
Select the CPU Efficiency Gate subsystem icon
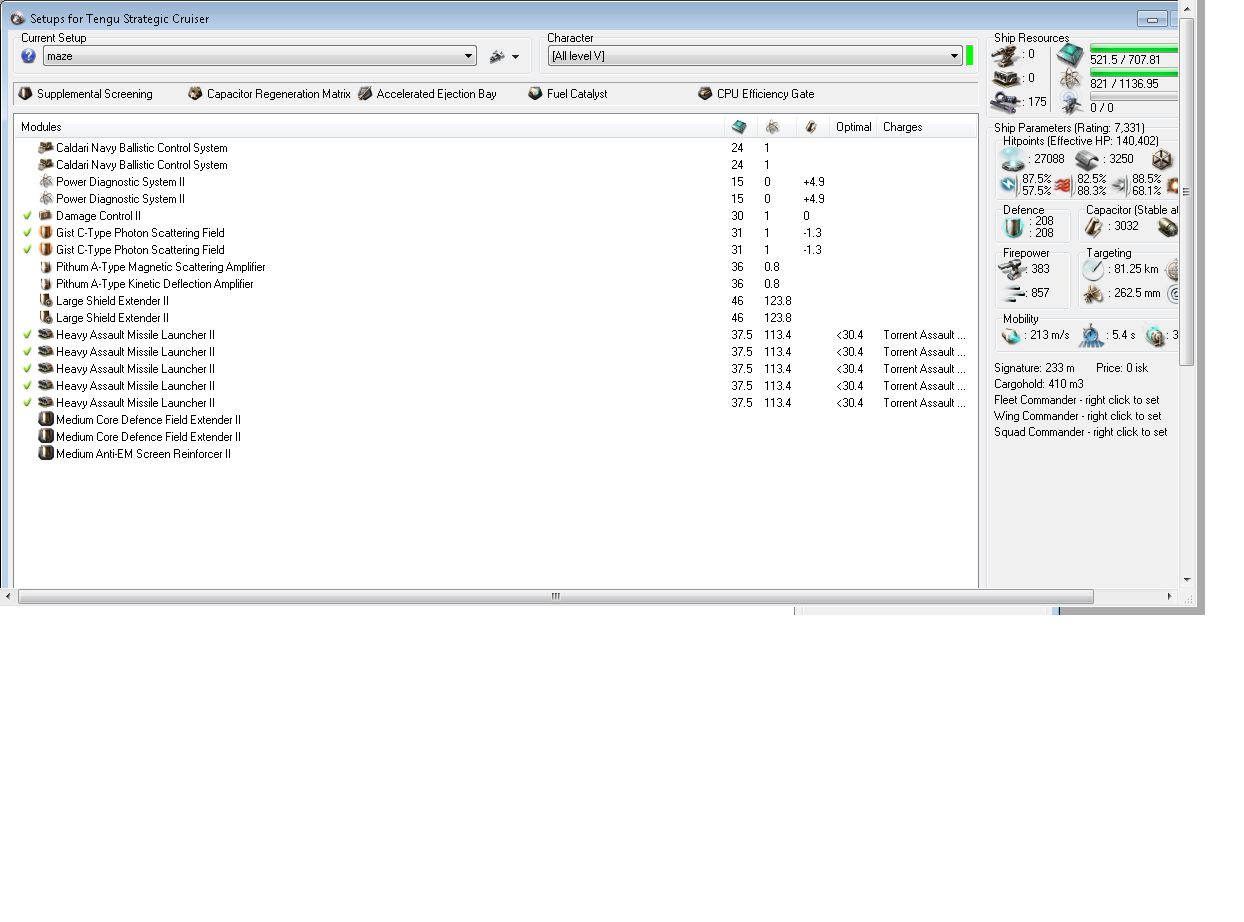tap(706, 94)
